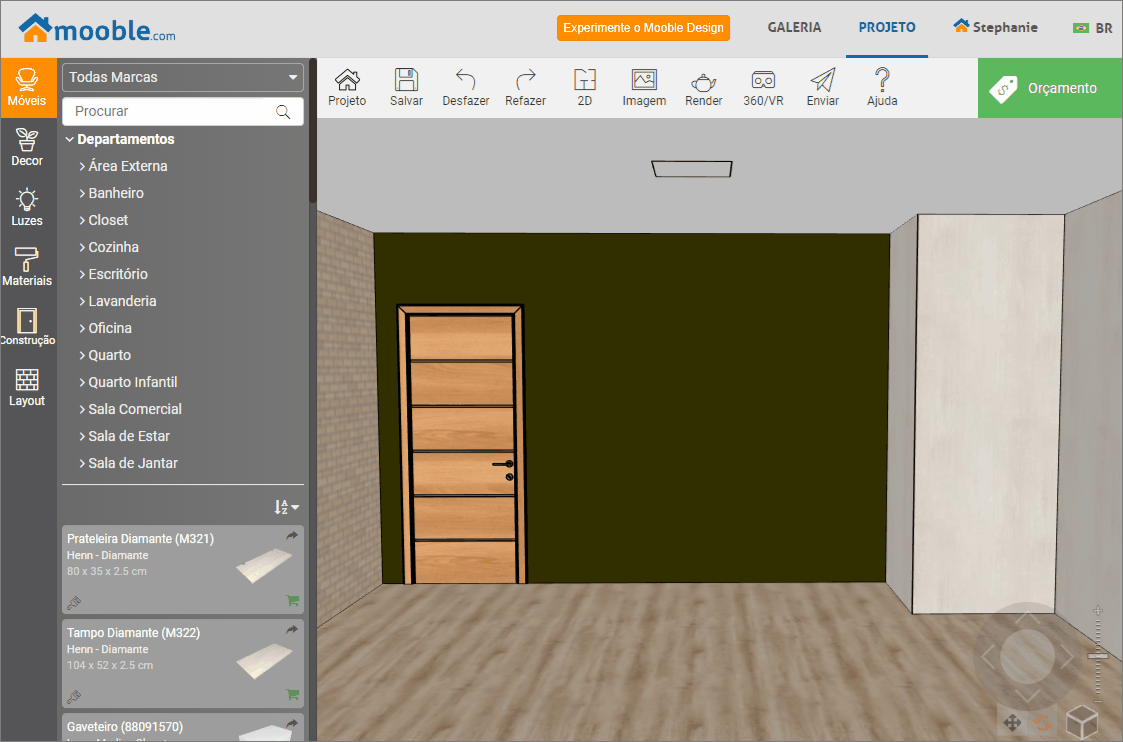Start Render with teapot icon
The width and height of the screenshot is (1123, 742).
(703, 88)
